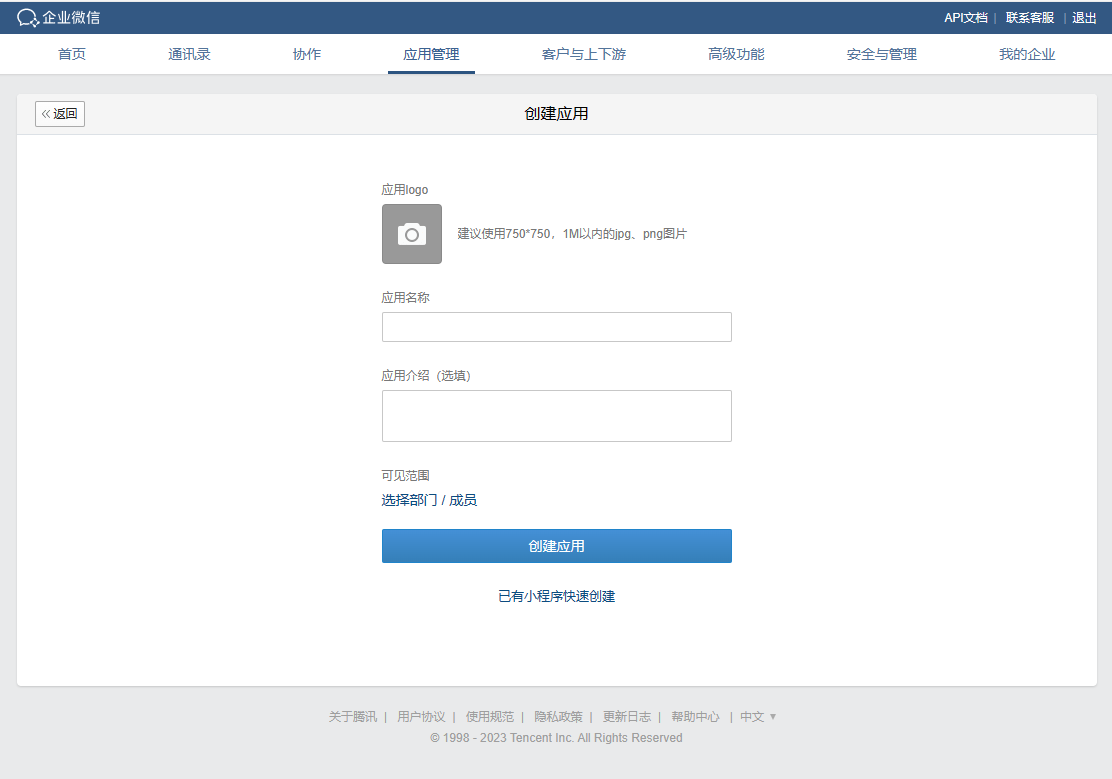Image resolution: width=1112 pixels, height=779 pixels.
Task: Go back using 返回 button
Action: click(x=60, y=114)
